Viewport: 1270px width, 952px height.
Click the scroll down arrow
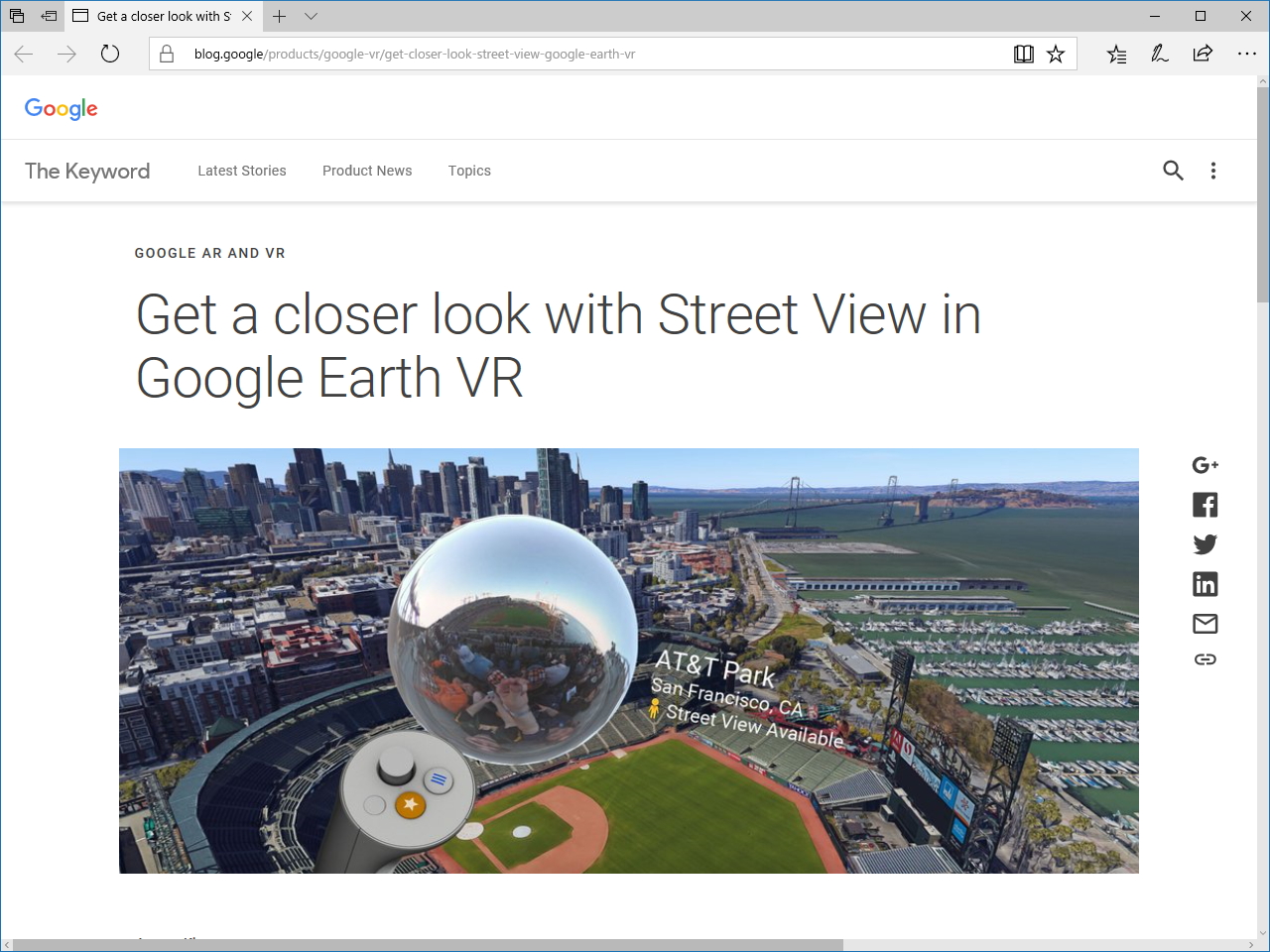click(x=1262, y=932)
